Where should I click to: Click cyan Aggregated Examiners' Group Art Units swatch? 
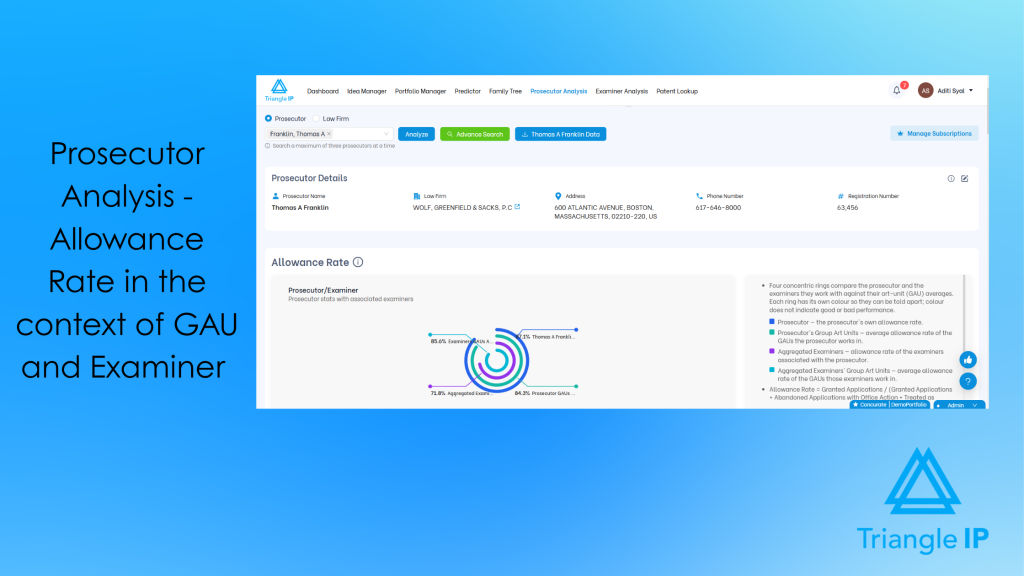[x=772, y=370]
